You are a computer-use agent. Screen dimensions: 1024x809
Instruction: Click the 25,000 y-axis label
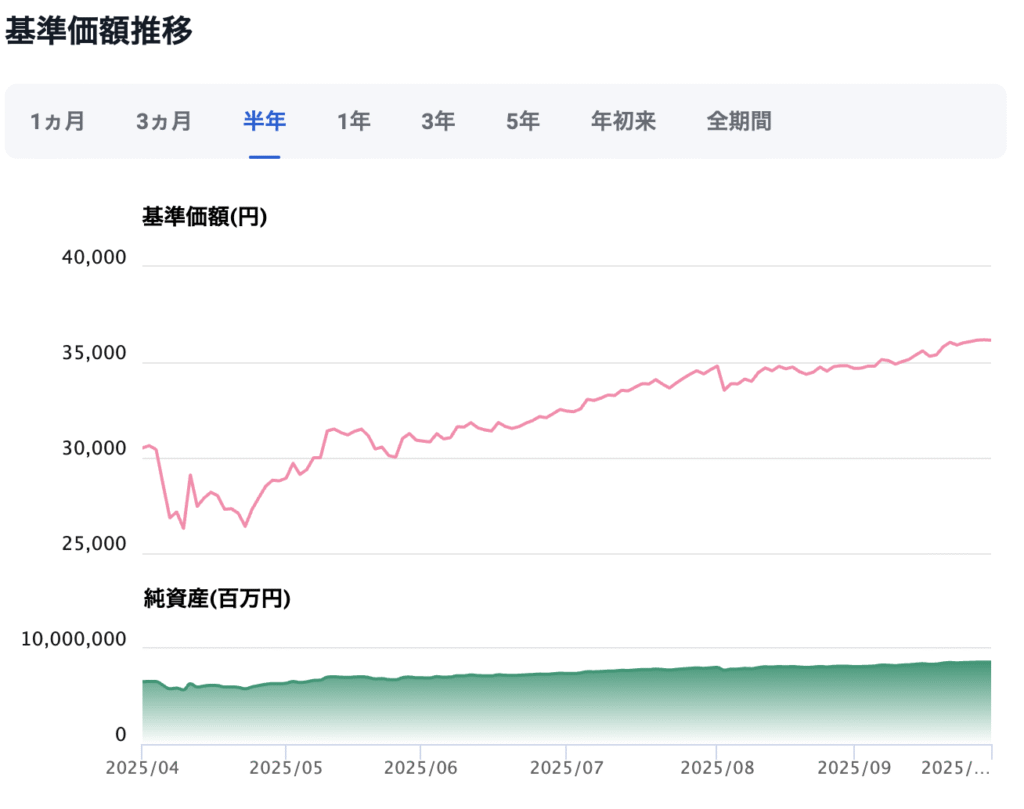click(94, 545)
